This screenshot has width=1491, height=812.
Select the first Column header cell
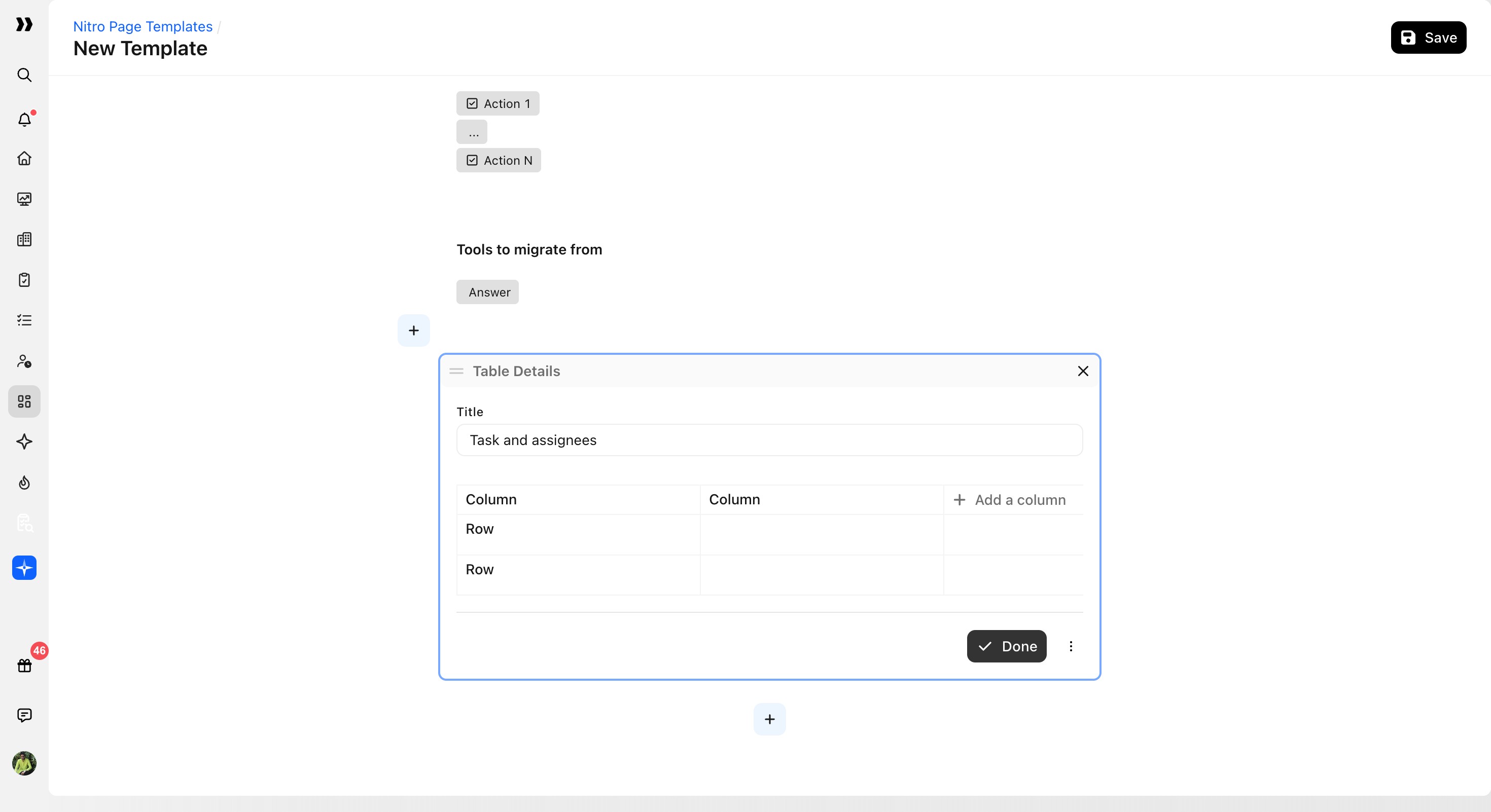579,500
